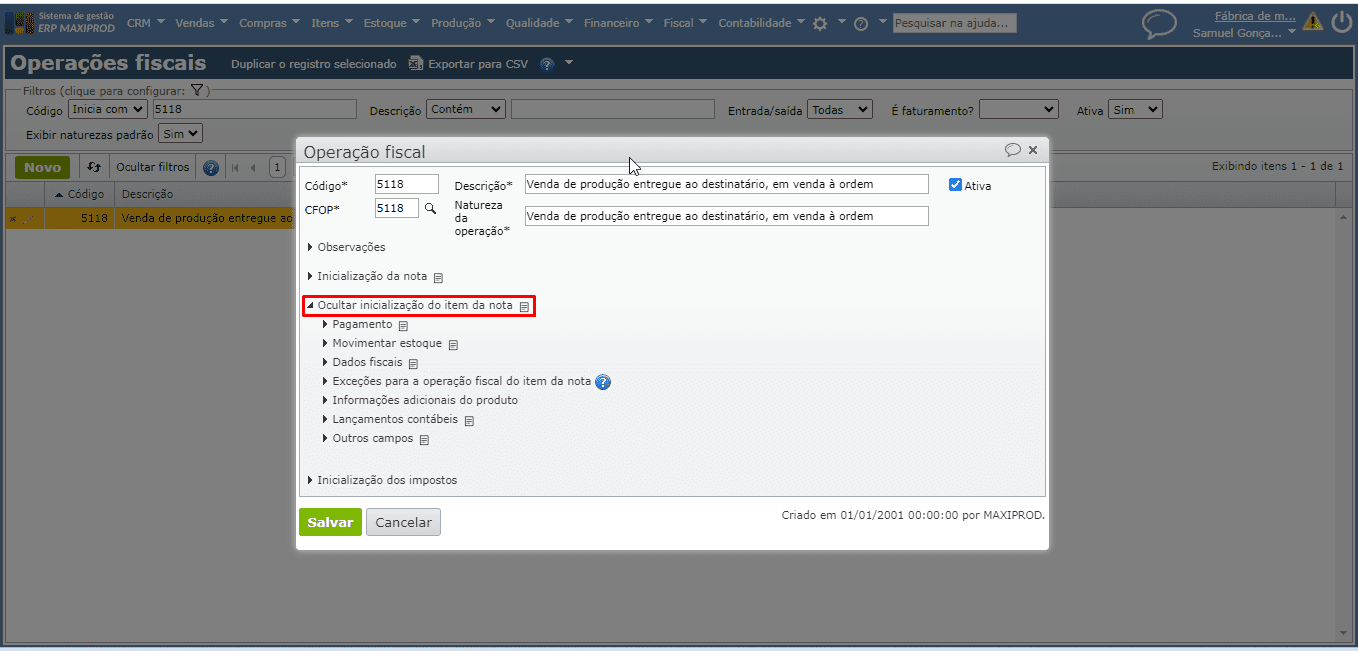Click the magnifier search icon beside CFOP
Viewport: 1358px width, 651px height.
[430, 208]
